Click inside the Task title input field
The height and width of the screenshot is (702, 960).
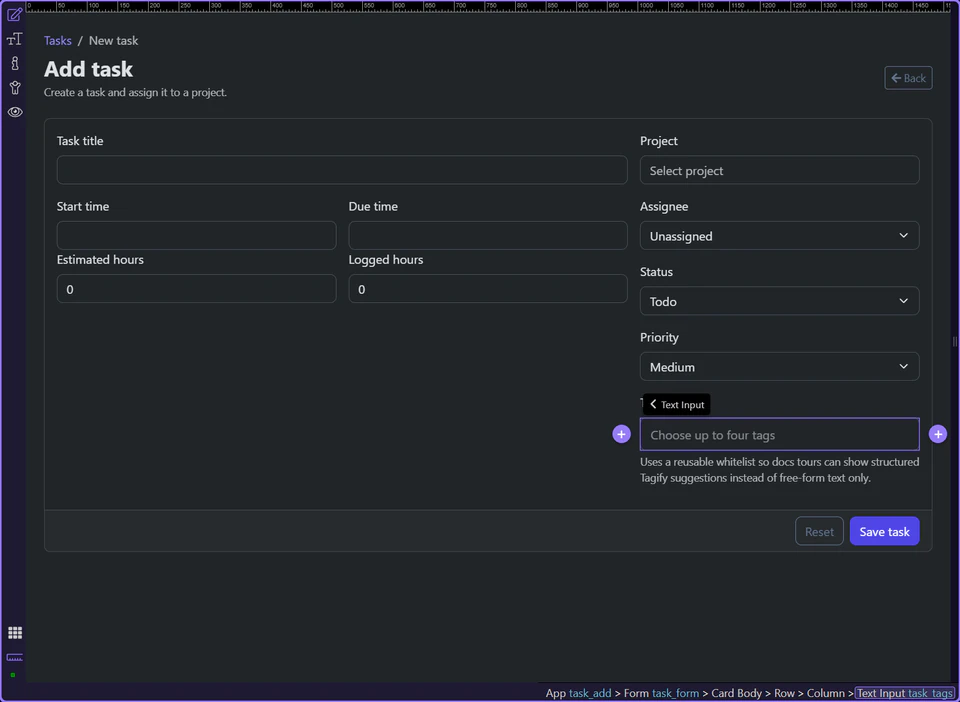click(x=342, y=170)
